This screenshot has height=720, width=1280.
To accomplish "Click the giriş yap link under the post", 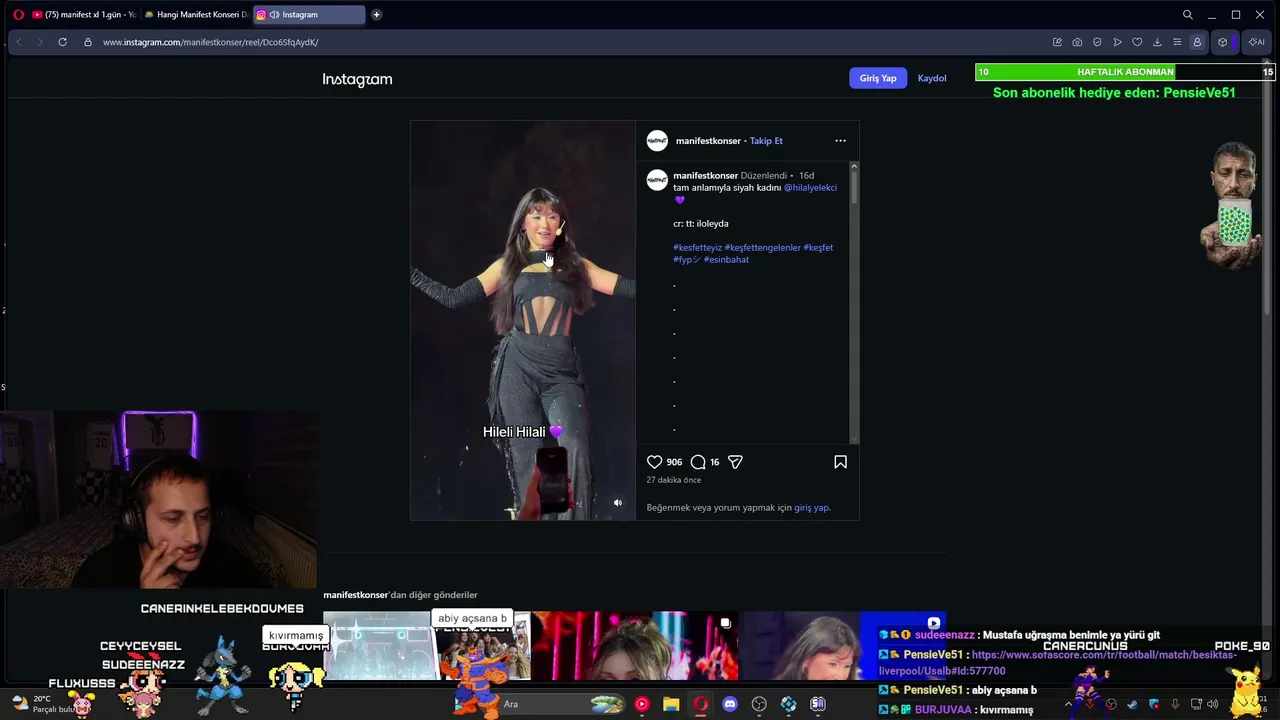I will pyautogui.click(x=811, y=508).
